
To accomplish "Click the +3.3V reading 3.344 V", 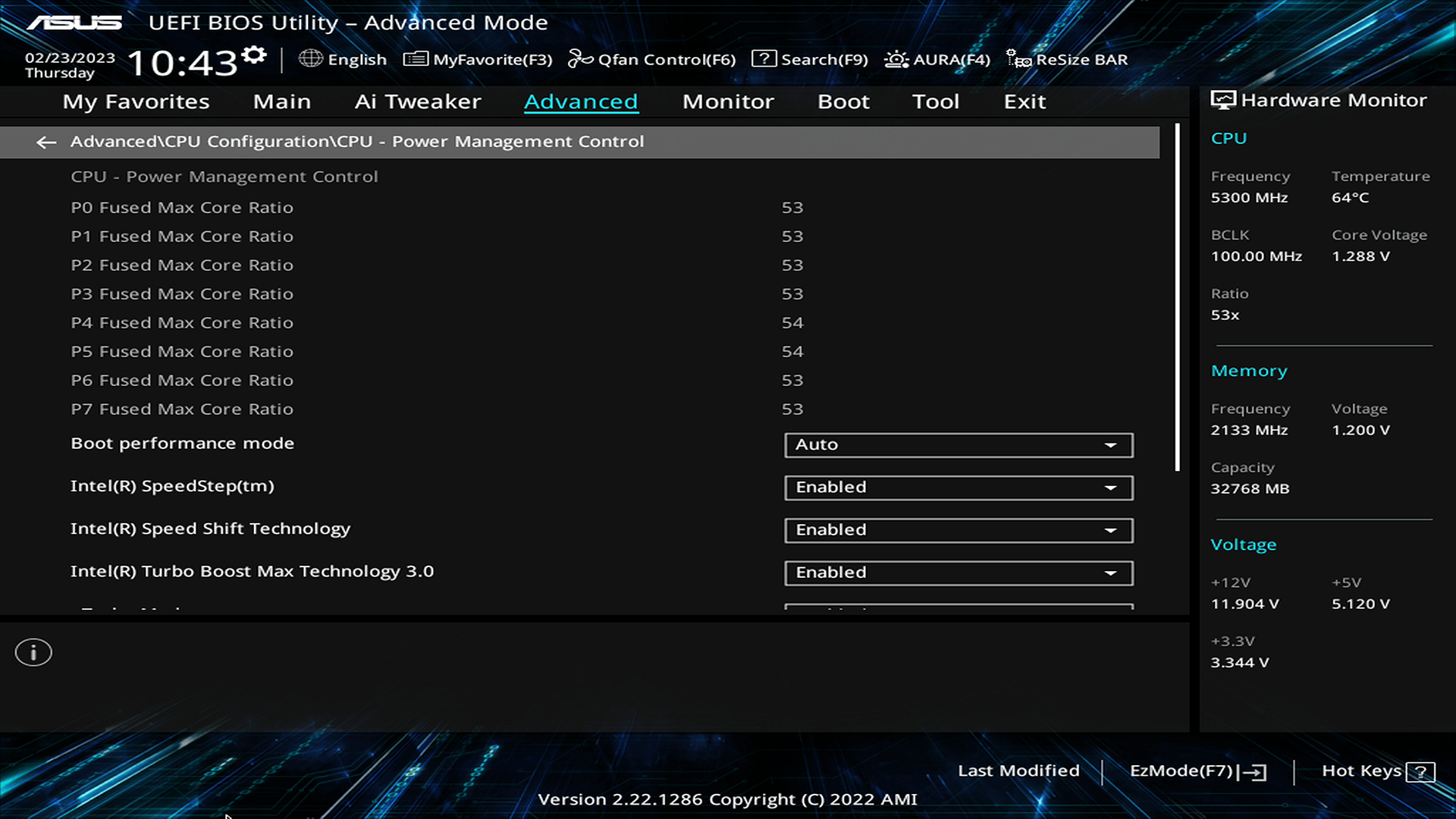I will (1239, 662).
